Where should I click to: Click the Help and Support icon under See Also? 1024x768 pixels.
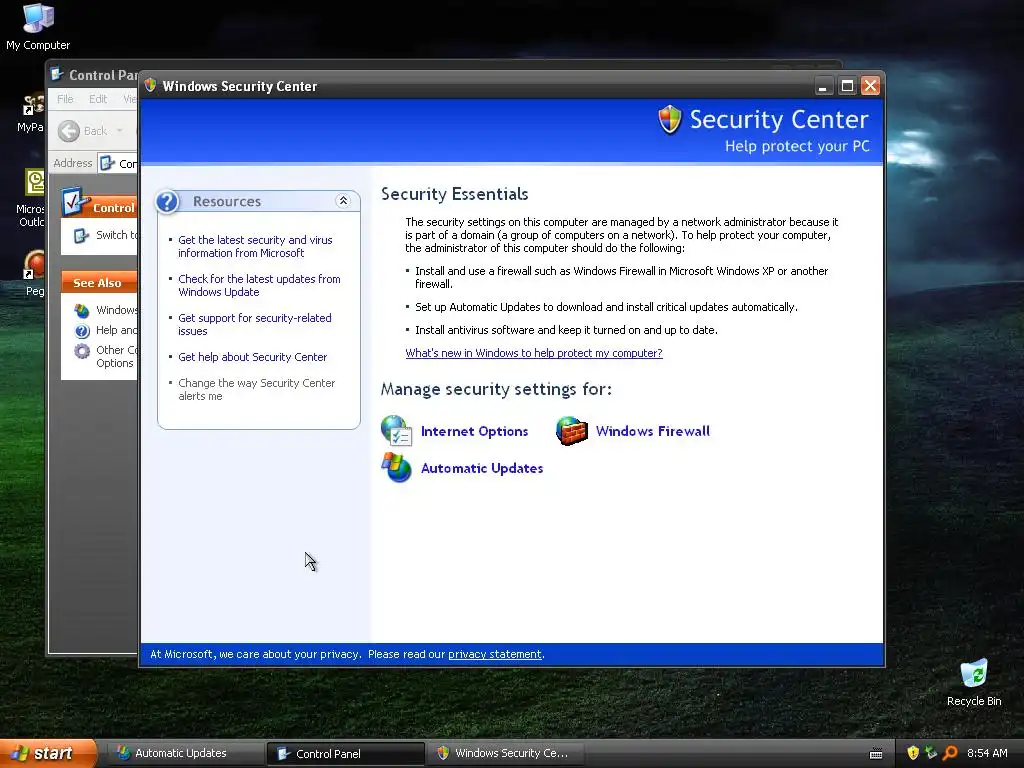82,330
